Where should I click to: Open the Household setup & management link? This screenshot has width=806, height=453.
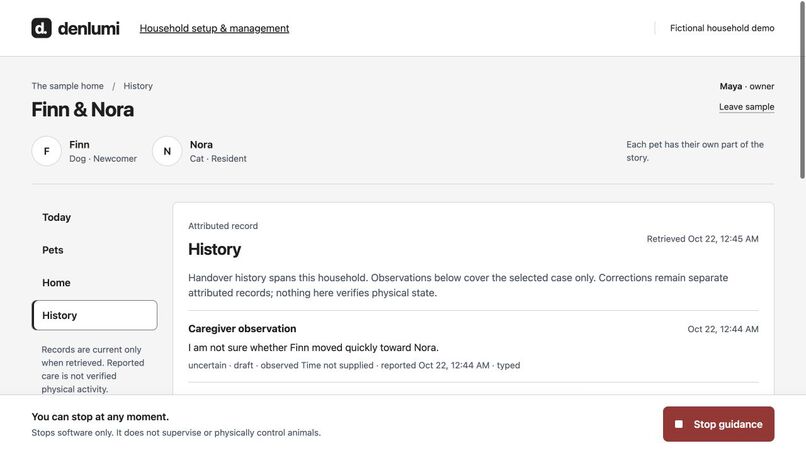(214, 28)
